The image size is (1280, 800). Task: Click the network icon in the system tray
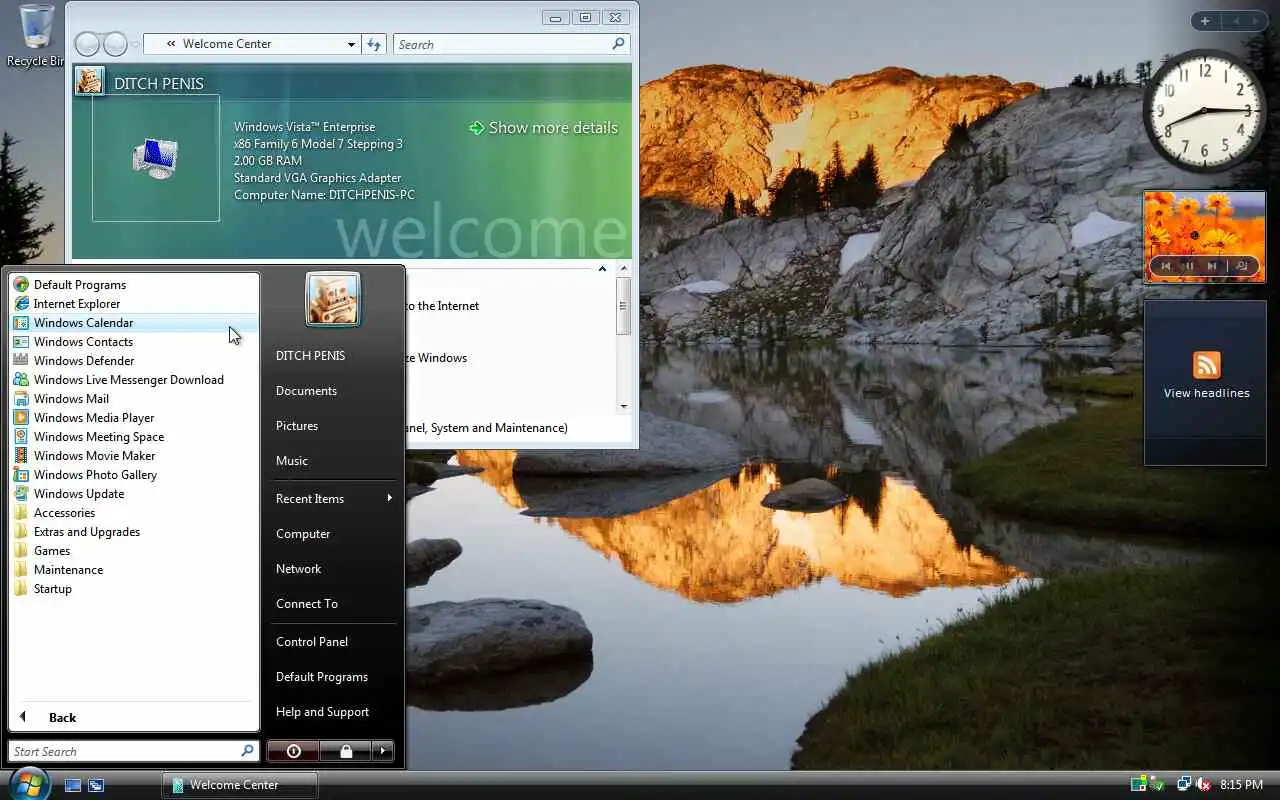click(x=1184, y=785)
